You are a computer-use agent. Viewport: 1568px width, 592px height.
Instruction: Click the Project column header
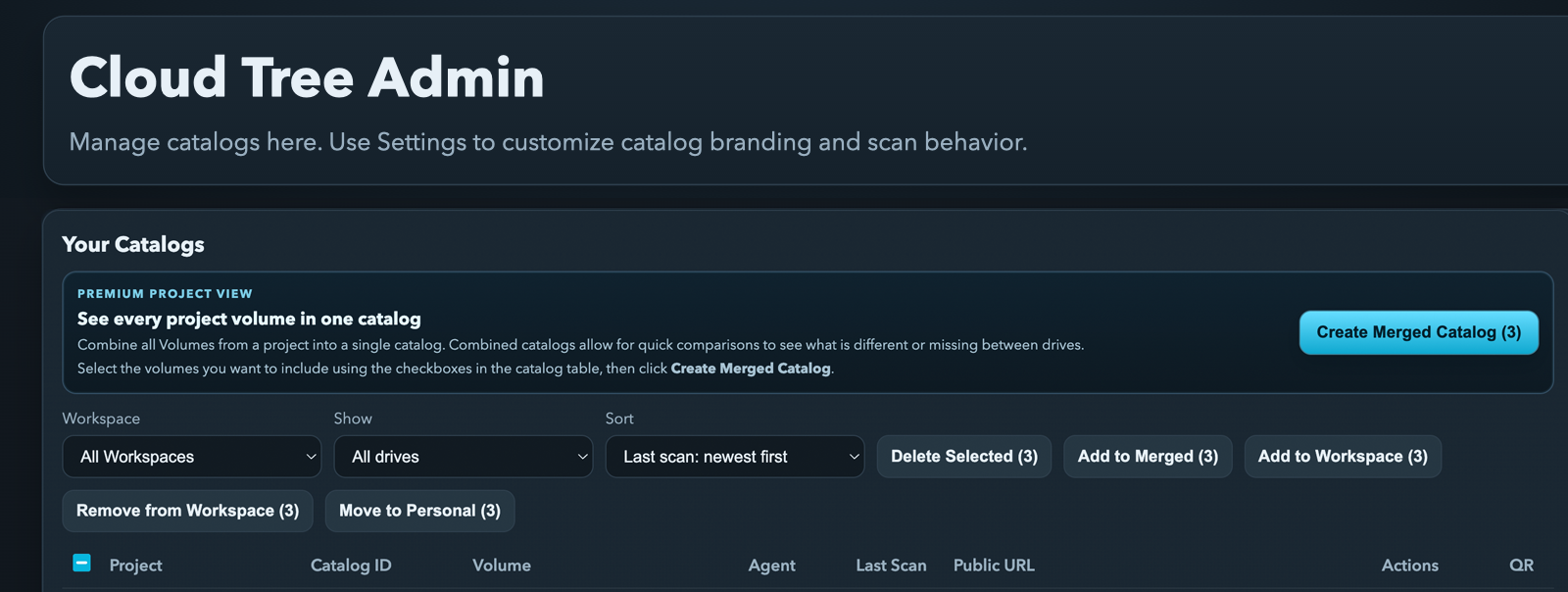[135, 565]
